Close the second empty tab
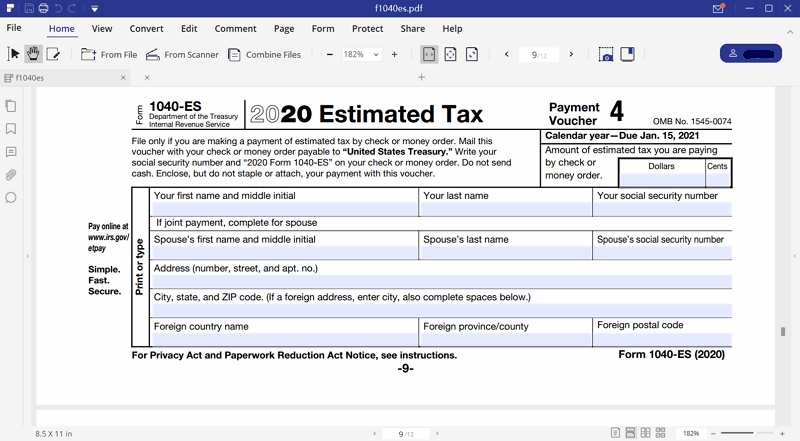This screenshot has width=800, height=441. (x=147, y=78)
